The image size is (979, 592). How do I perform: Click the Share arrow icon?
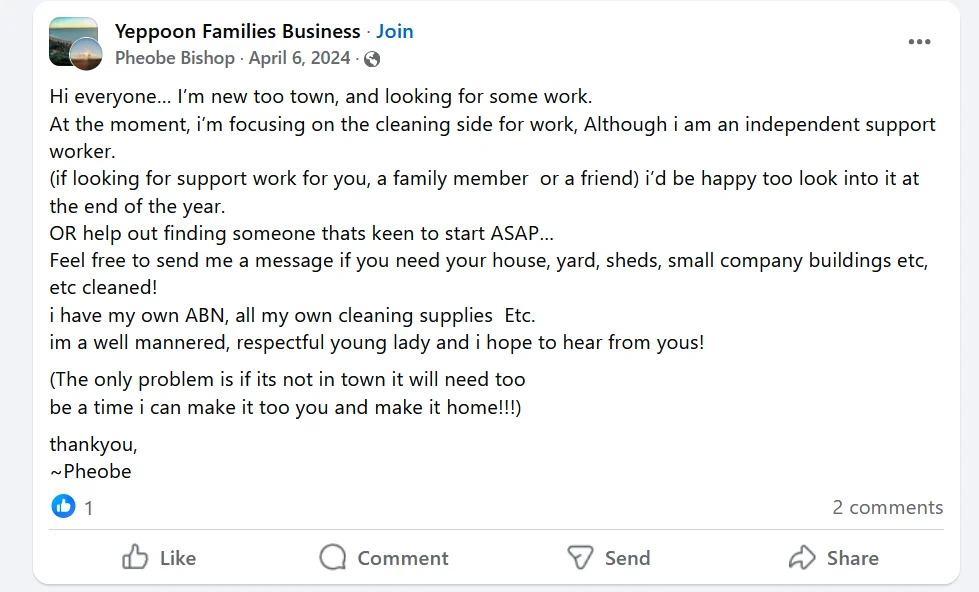(x=803, y=558)
